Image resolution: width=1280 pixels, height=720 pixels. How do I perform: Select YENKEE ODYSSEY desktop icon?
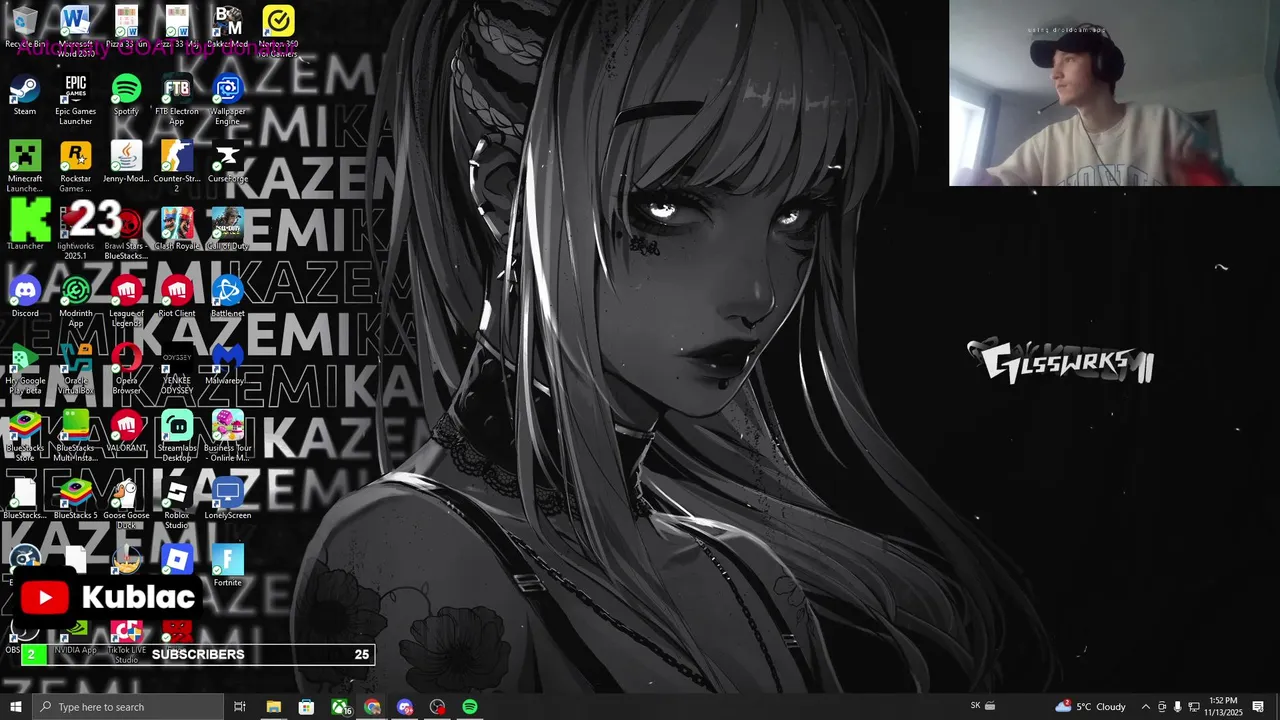click(x=177, y=369)
